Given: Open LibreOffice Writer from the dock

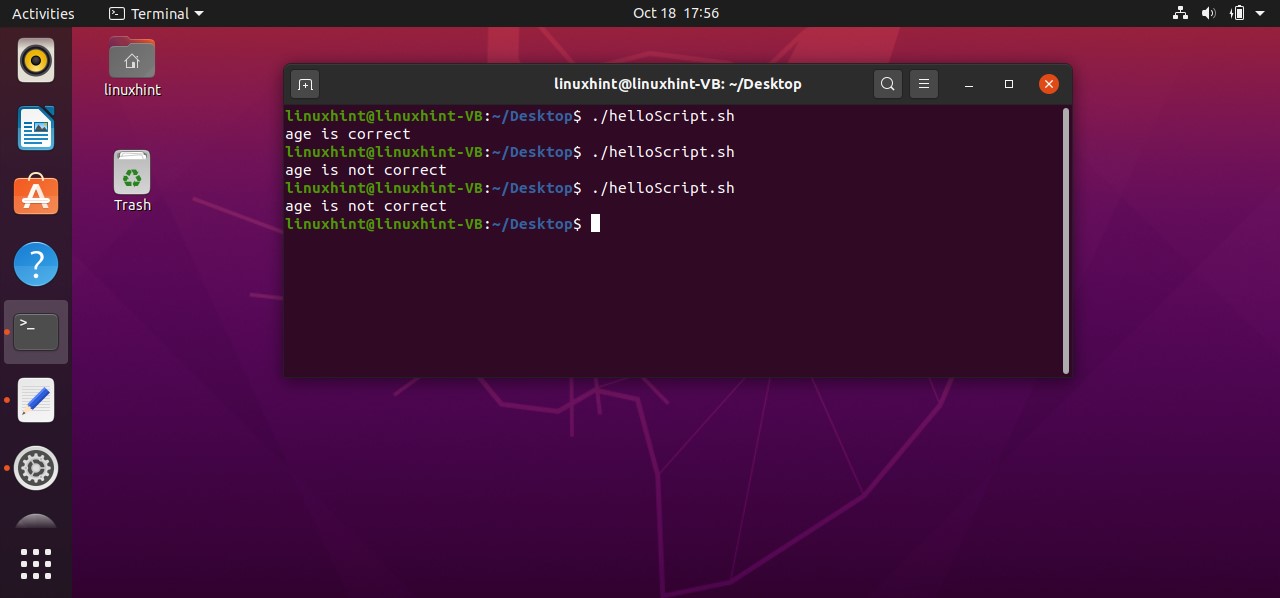Looking at the screenshot, I should (36, 128).
